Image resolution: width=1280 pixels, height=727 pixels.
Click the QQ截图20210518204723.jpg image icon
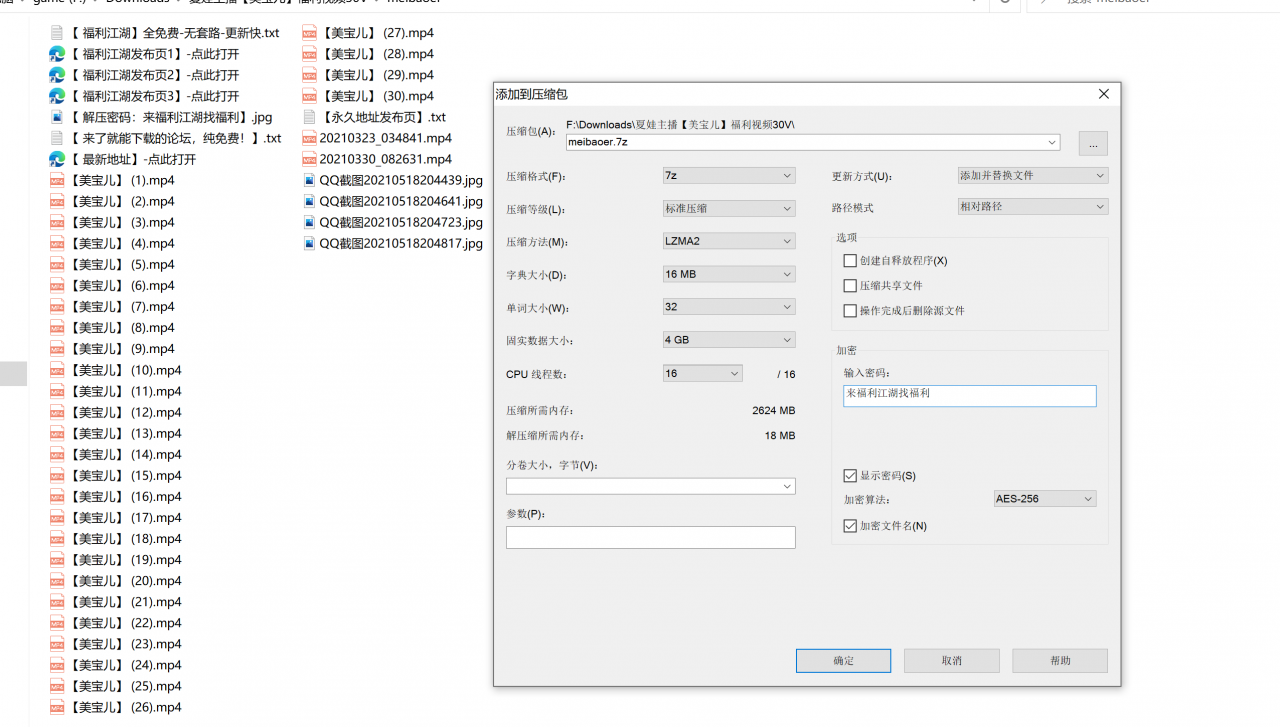[309, 222]
